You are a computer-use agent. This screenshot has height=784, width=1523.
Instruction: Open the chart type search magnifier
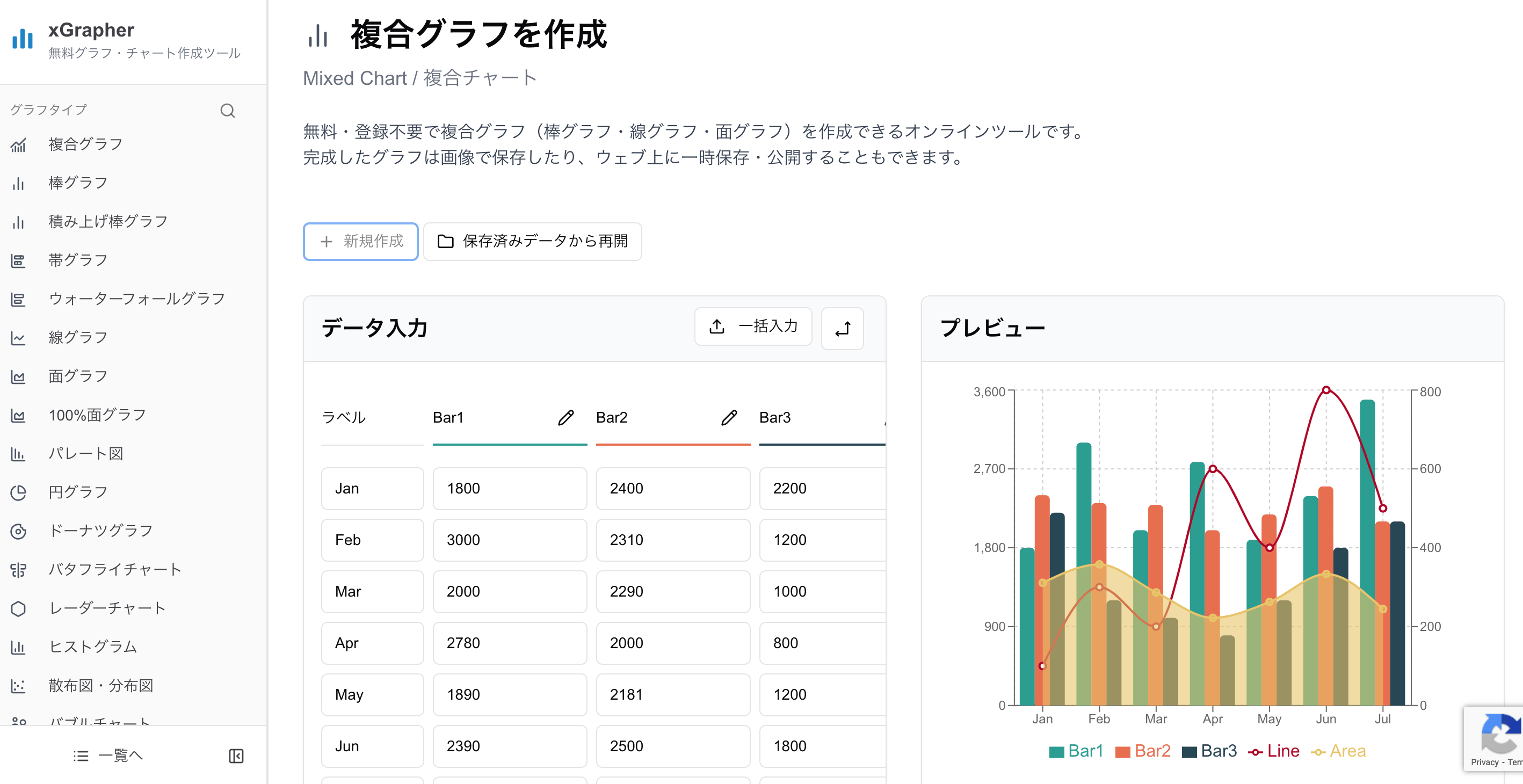pos(228,110)
